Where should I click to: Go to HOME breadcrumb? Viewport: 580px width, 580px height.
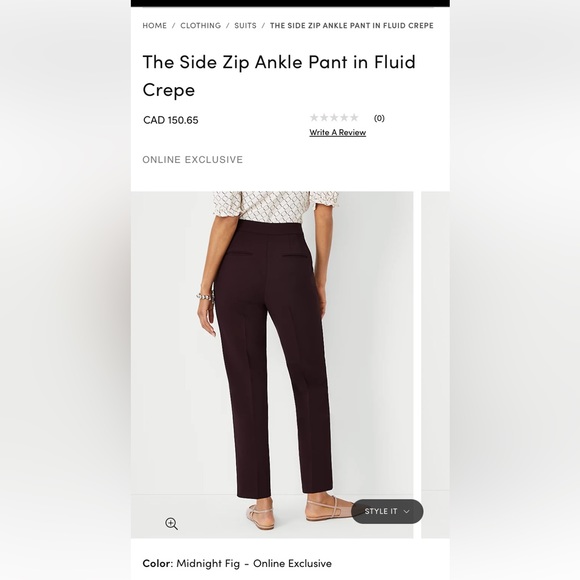tap(155, 26)
